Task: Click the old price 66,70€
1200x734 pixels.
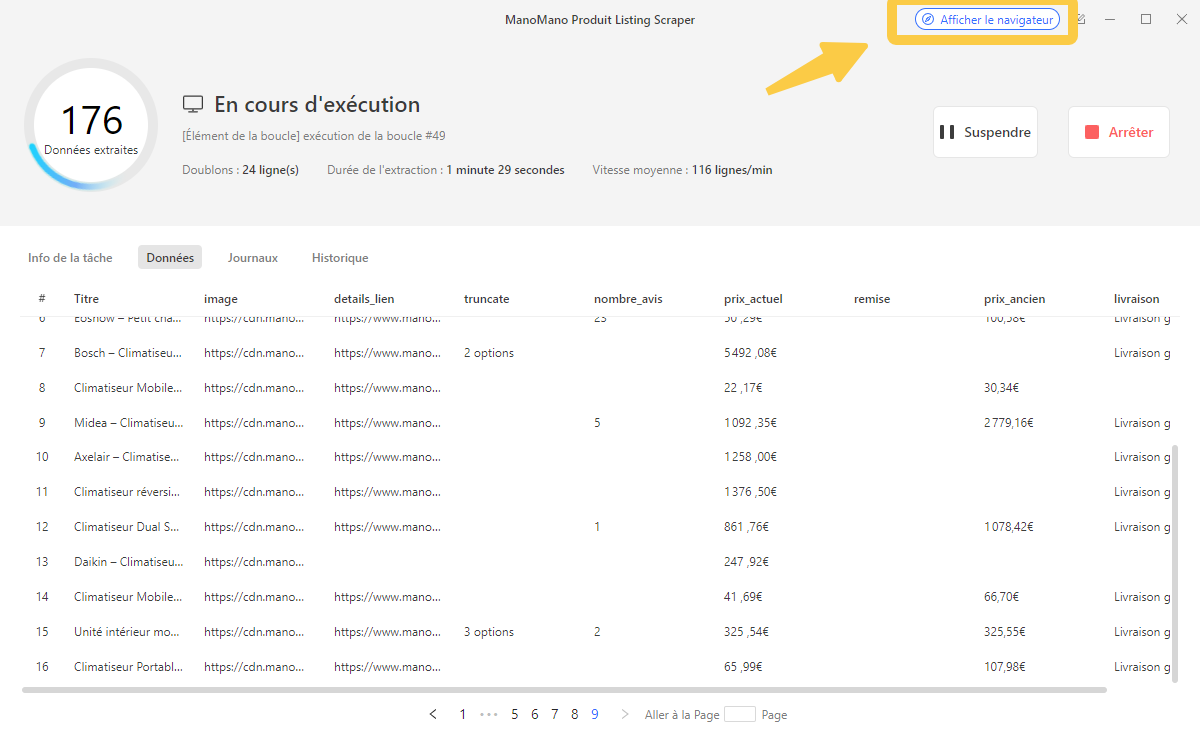Action: tap(1002, 597)
